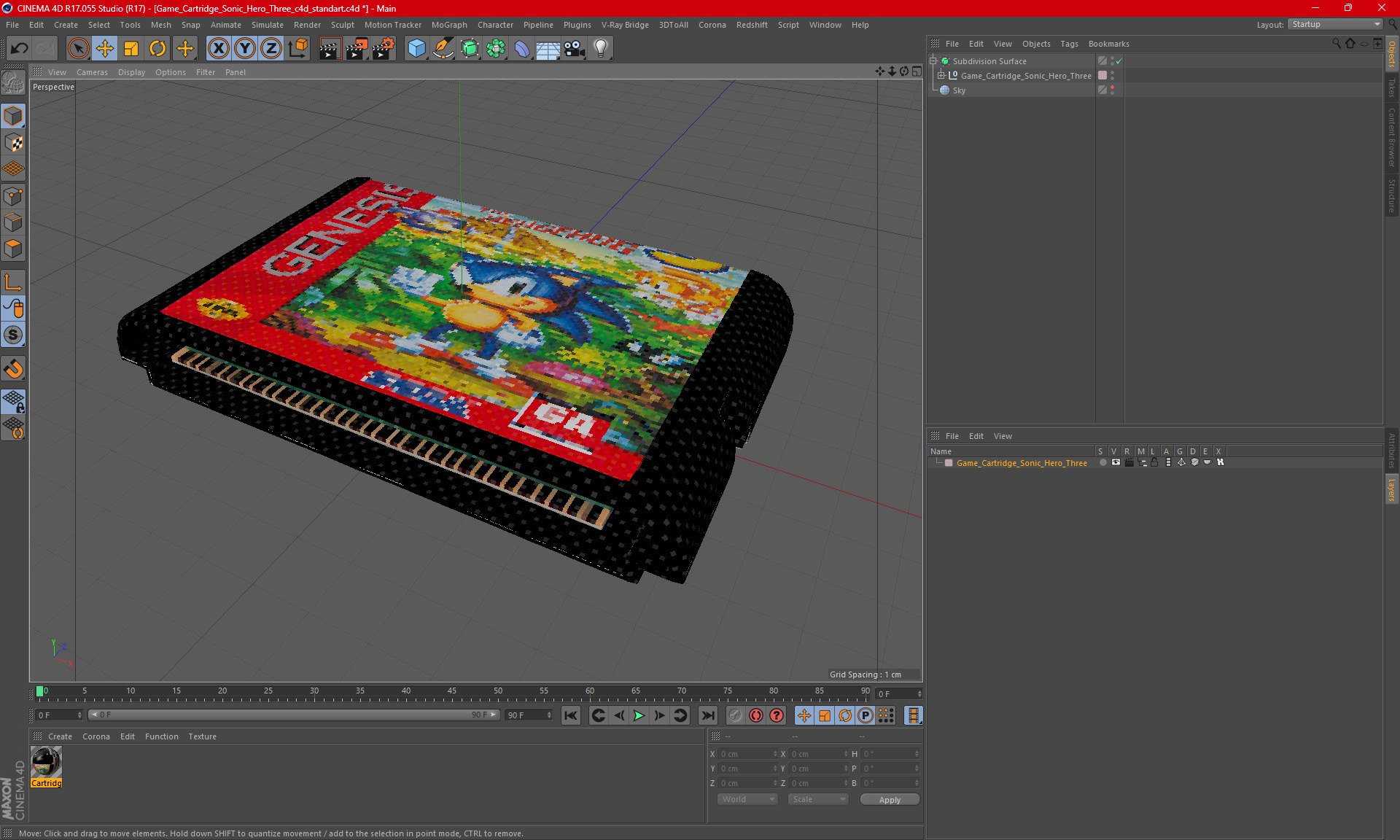Click the MoGraph Array generator icon
Screen dimensions: 1400x840
click(x=496, y=49)
